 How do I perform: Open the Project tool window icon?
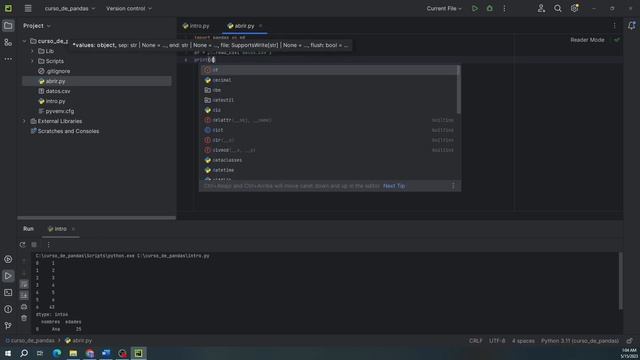8,26
